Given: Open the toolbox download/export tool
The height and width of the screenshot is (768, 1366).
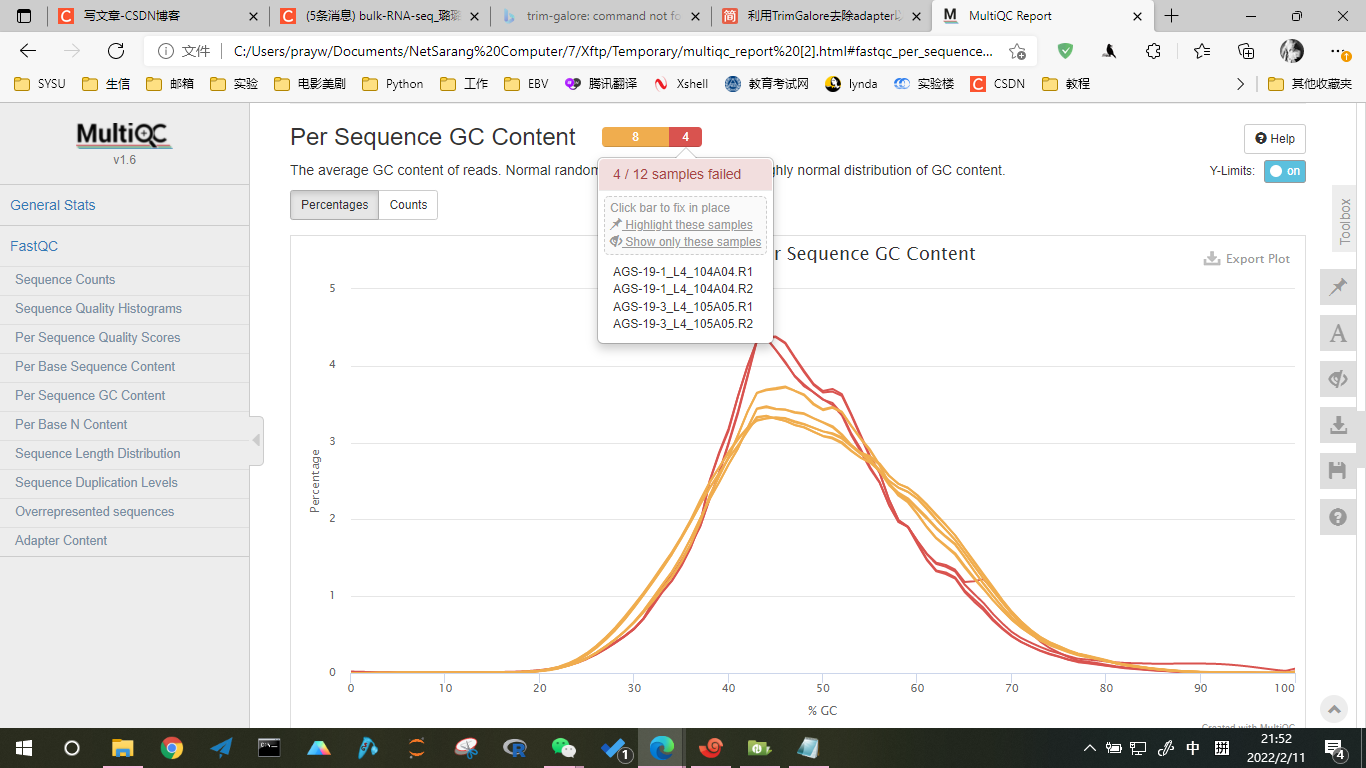Looking at the screenshot, I should [x=1338, y=425].
